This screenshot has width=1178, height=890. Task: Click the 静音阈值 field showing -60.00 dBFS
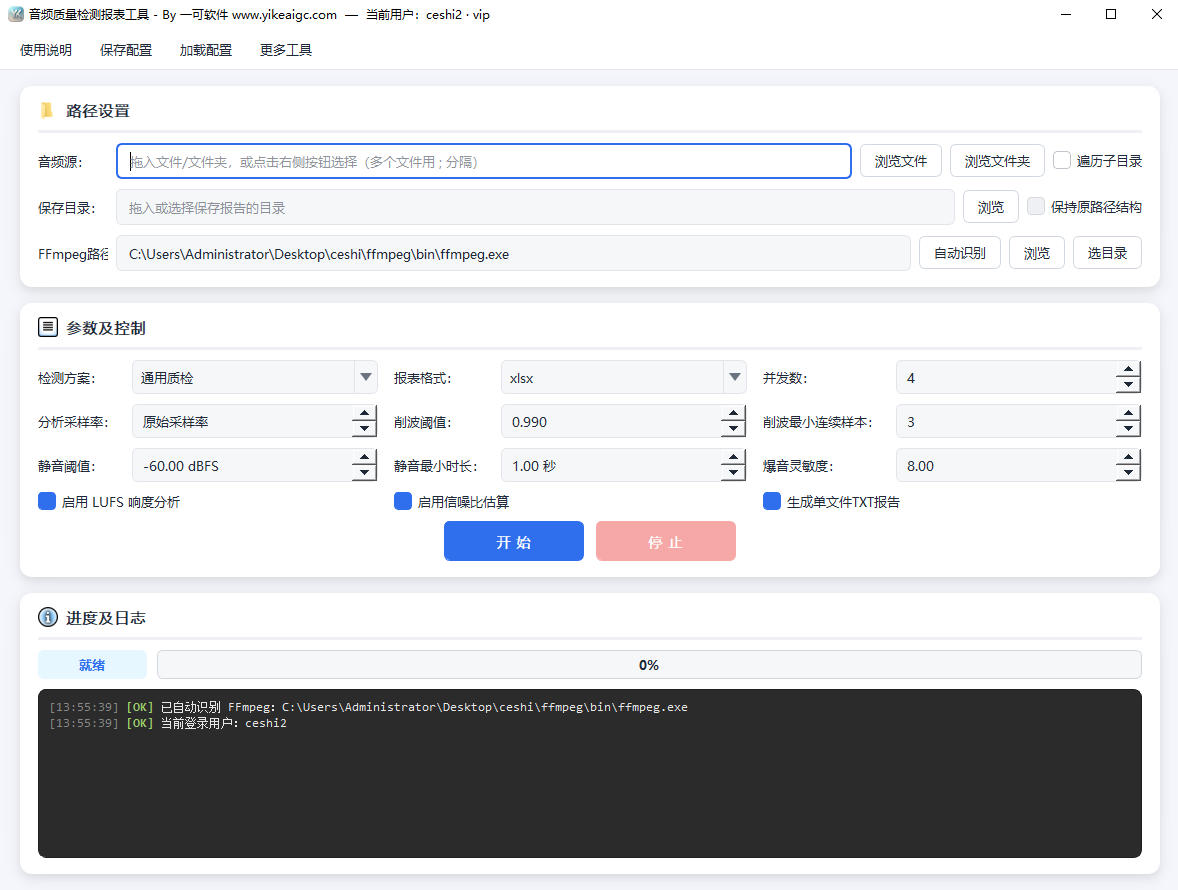242,466
